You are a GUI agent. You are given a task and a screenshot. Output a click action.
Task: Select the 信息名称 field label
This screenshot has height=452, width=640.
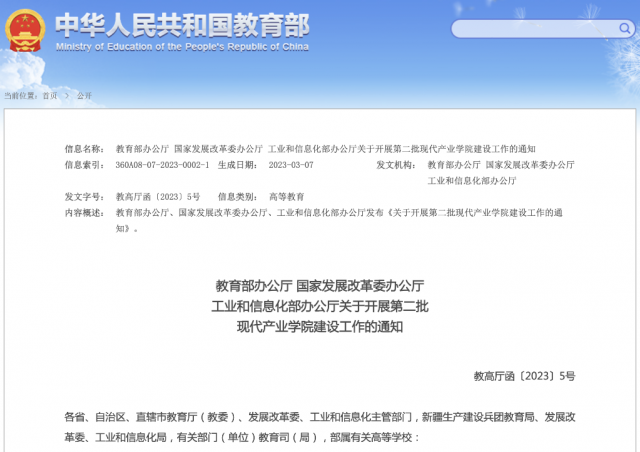click(84, 148)
